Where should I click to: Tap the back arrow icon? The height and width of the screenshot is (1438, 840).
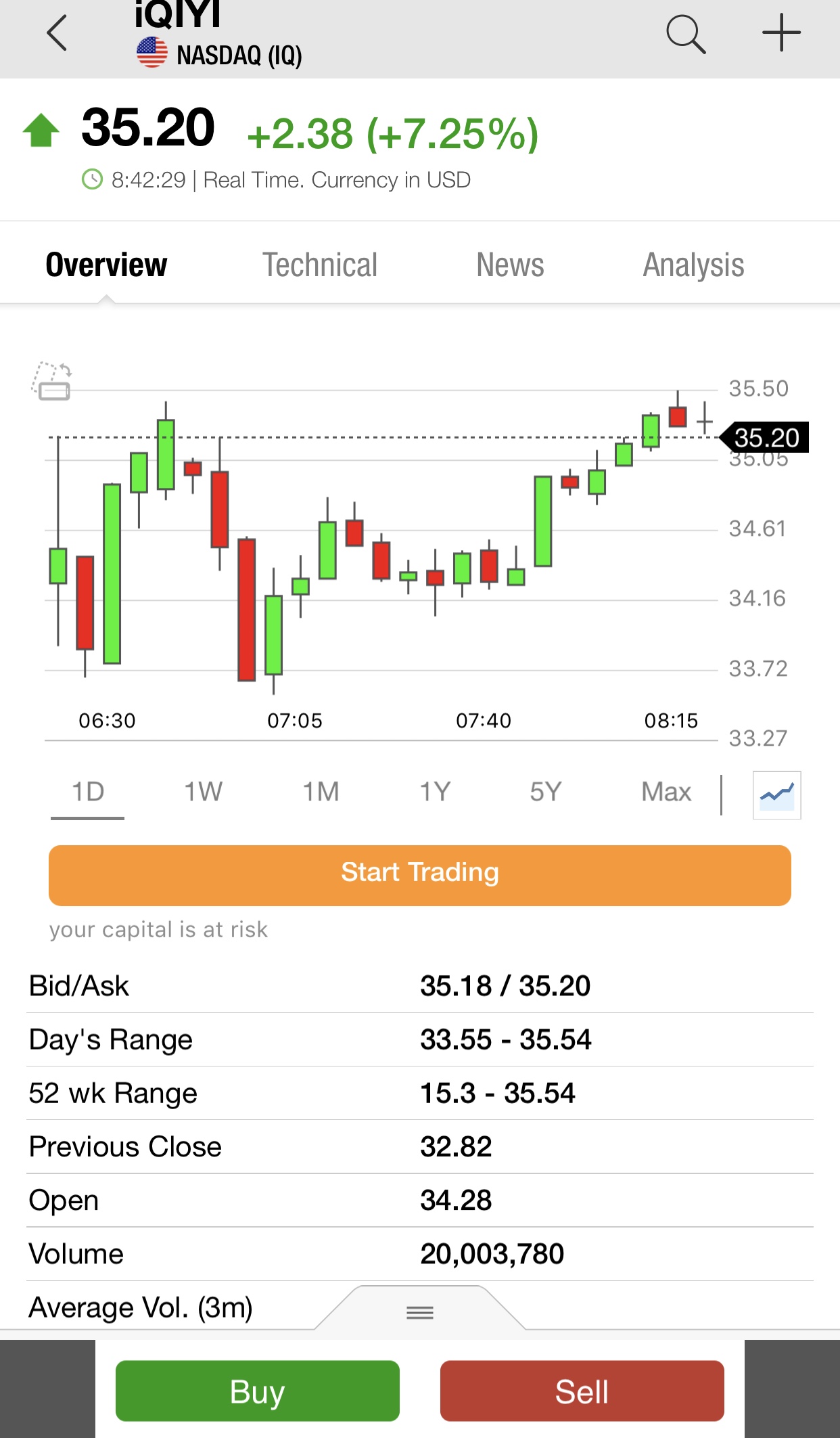pyautogui.click(x=57, y=33)
